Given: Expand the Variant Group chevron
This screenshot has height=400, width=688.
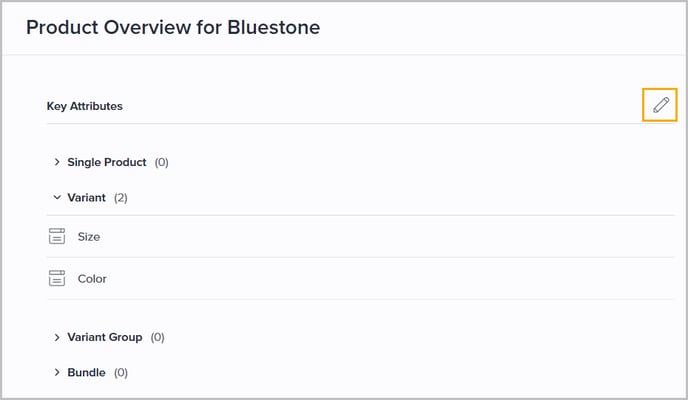Looking at the screenshot, I should pyautogui.click(x=57, y=337).
